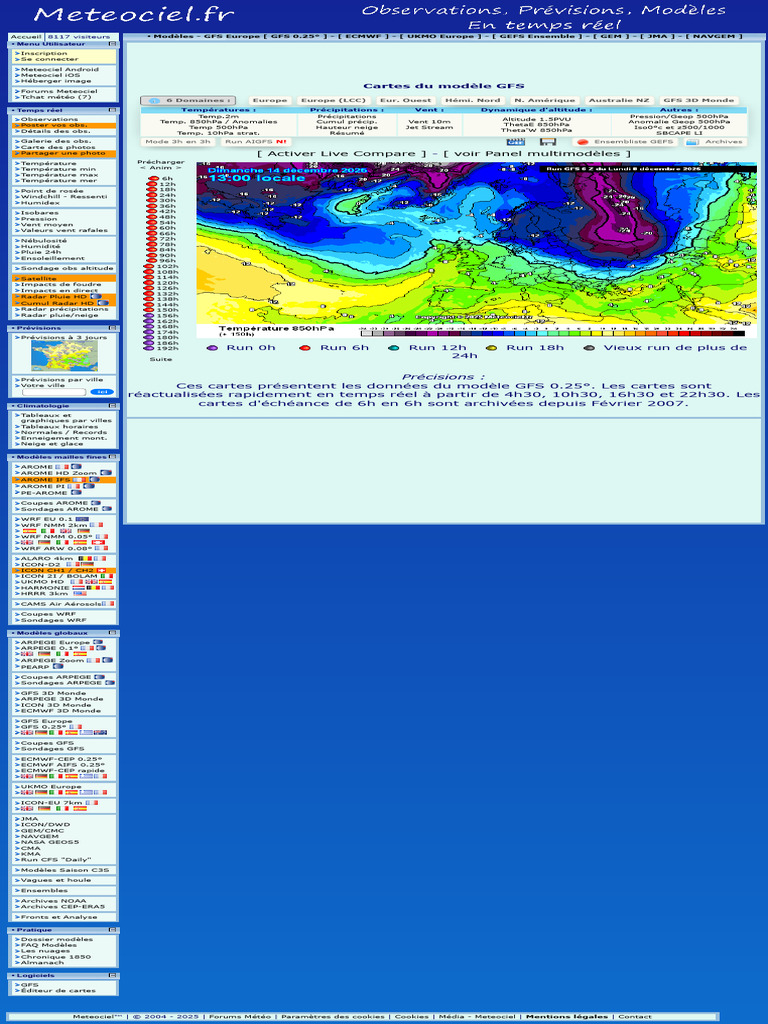Image resolution: width=768 pixels, height=1024 pixels.
Task: Collapse the Menu Utilisateur panel
Action: (x=112, y=44)
